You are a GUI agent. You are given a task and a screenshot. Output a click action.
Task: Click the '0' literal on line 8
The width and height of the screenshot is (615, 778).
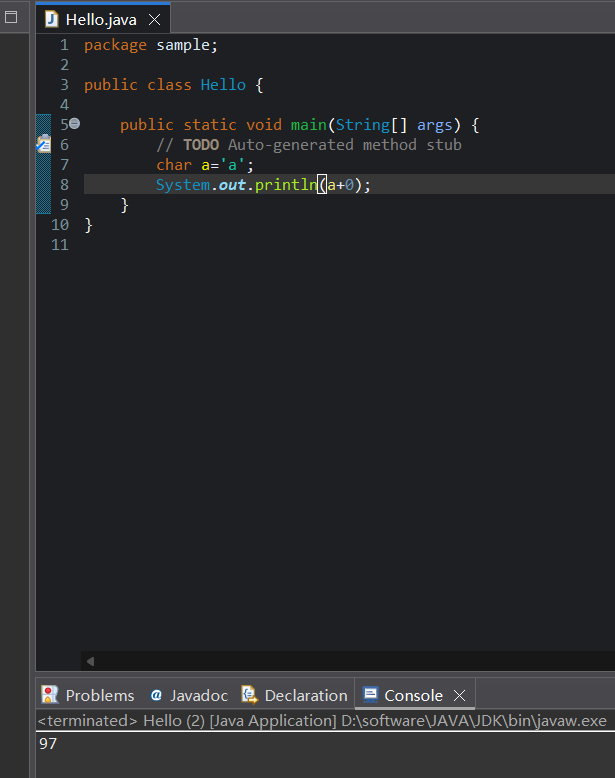[349, 185]
